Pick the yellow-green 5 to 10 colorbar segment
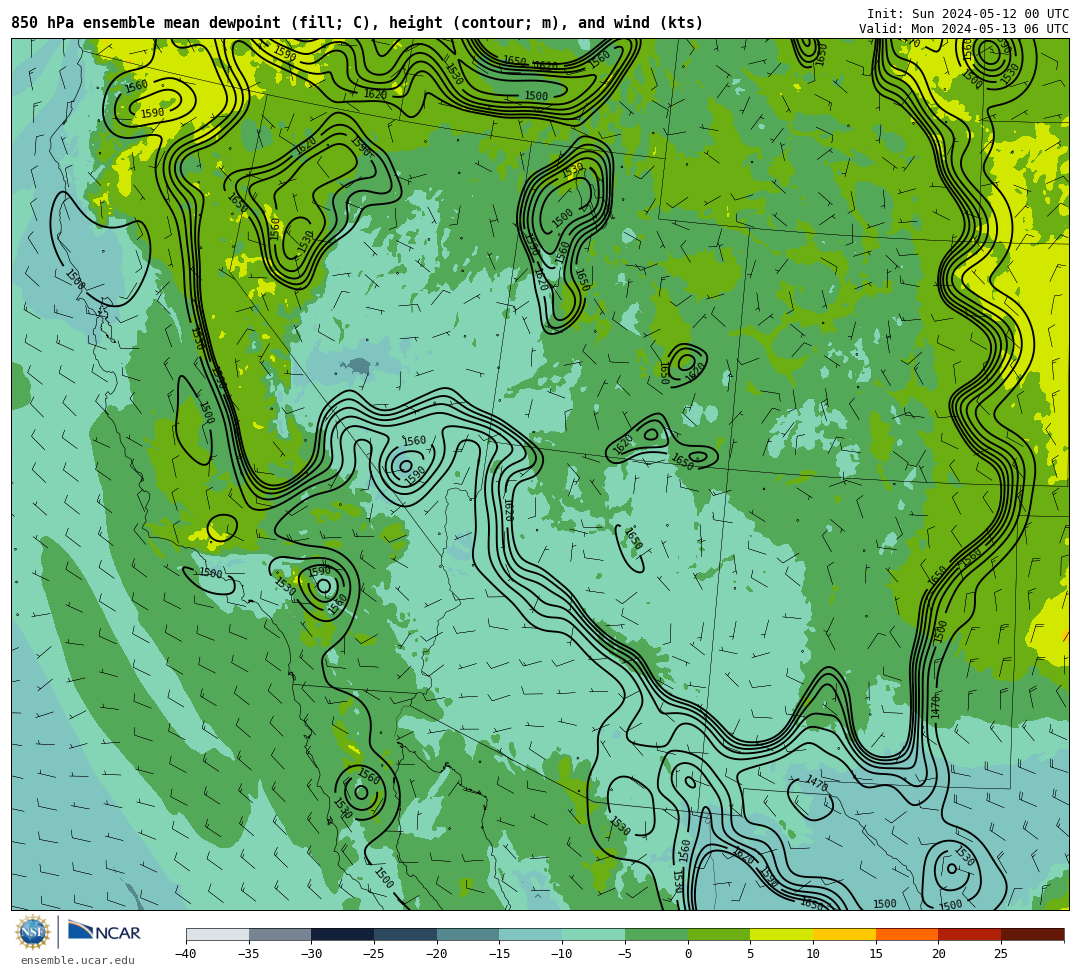This screenshot has width=1080, height=973. coord(782,934)
